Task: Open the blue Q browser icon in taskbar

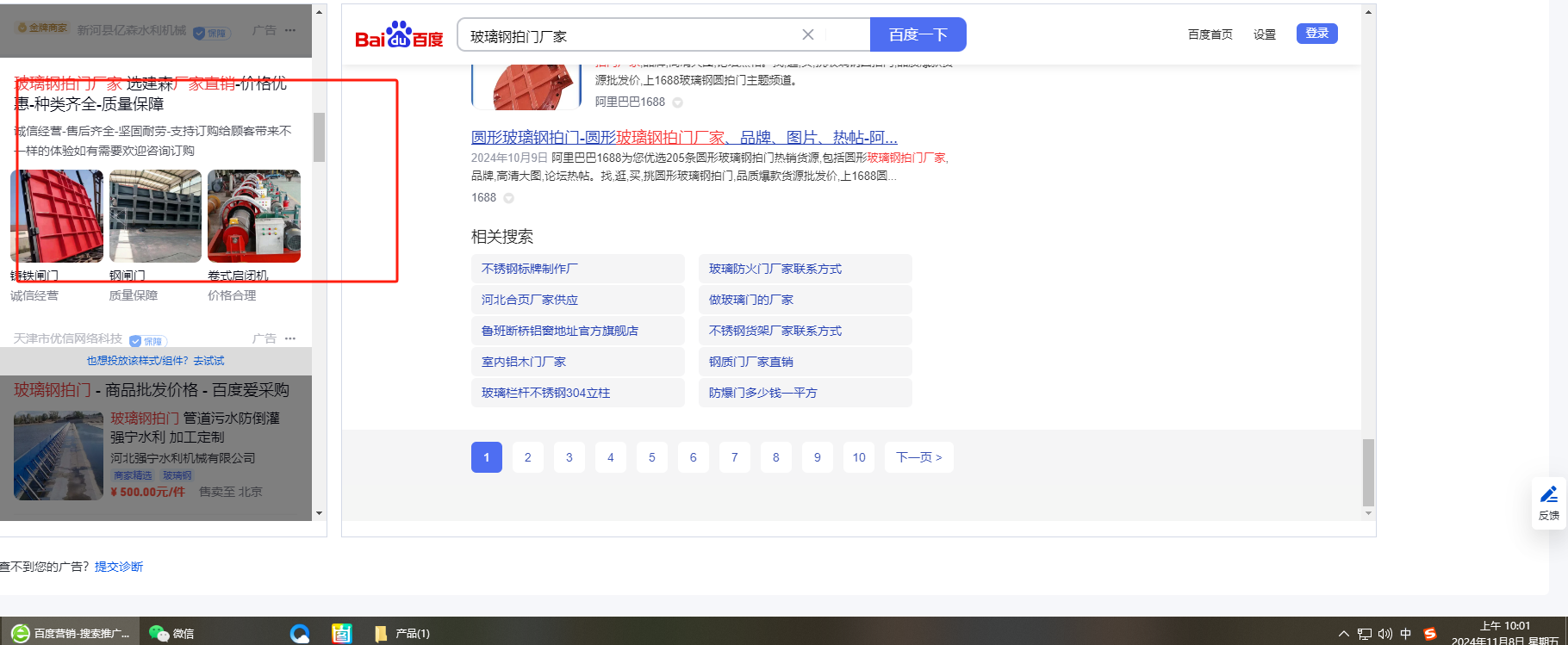Action: coord(300,634)
